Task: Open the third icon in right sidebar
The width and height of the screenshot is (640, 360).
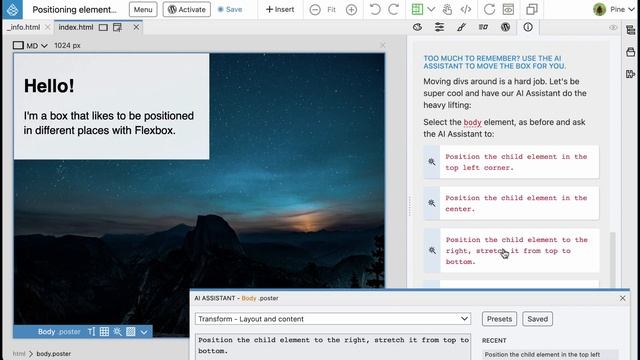Action: pos(630,74)
